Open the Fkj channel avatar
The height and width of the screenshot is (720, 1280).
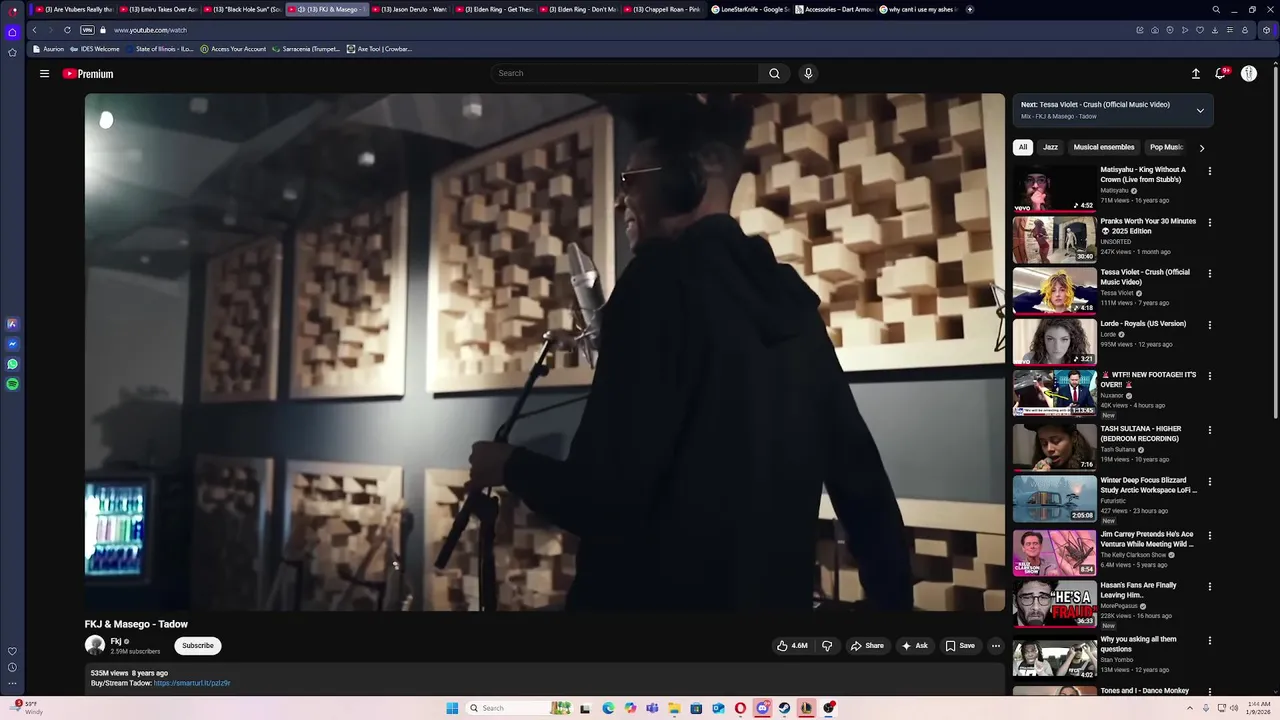coord(95,646)
